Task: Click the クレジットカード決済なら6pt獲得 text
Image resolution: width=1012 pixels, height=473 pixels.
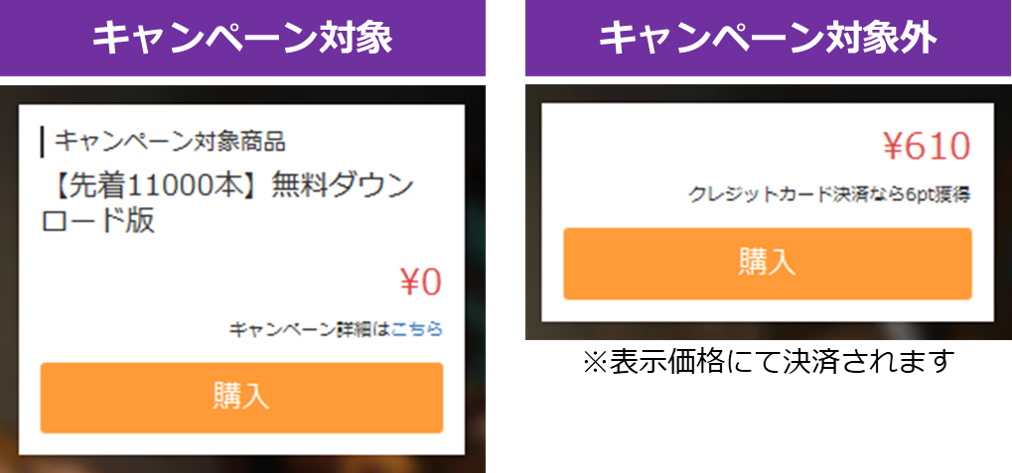Action: click(x=830, y=195)
